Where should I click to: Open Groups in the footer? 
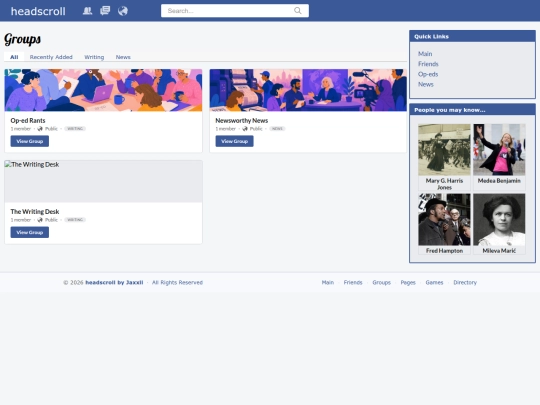(382, 282)
